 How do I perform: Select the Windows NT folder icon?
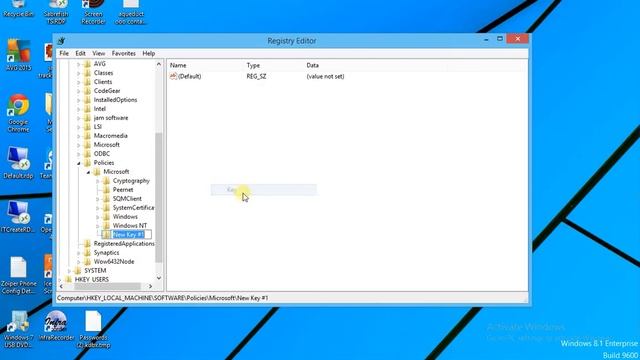coord(106,225)
